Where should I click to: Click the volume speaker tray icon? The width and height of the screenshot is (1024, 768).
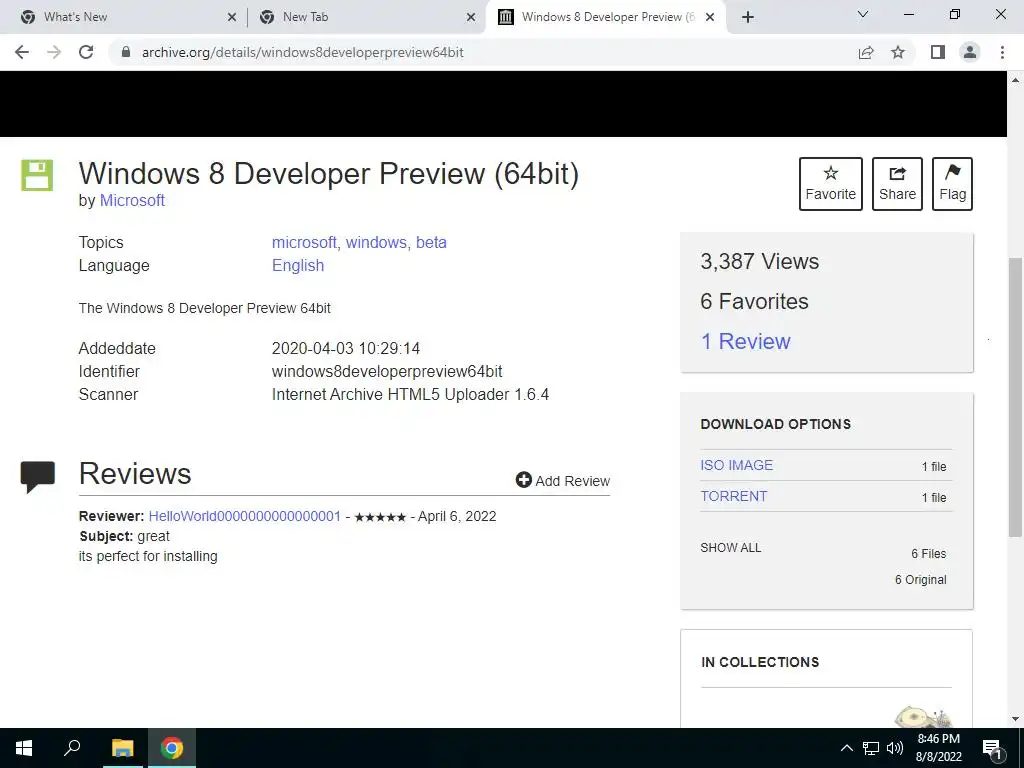pyautogui.click(x=895, y=748)
